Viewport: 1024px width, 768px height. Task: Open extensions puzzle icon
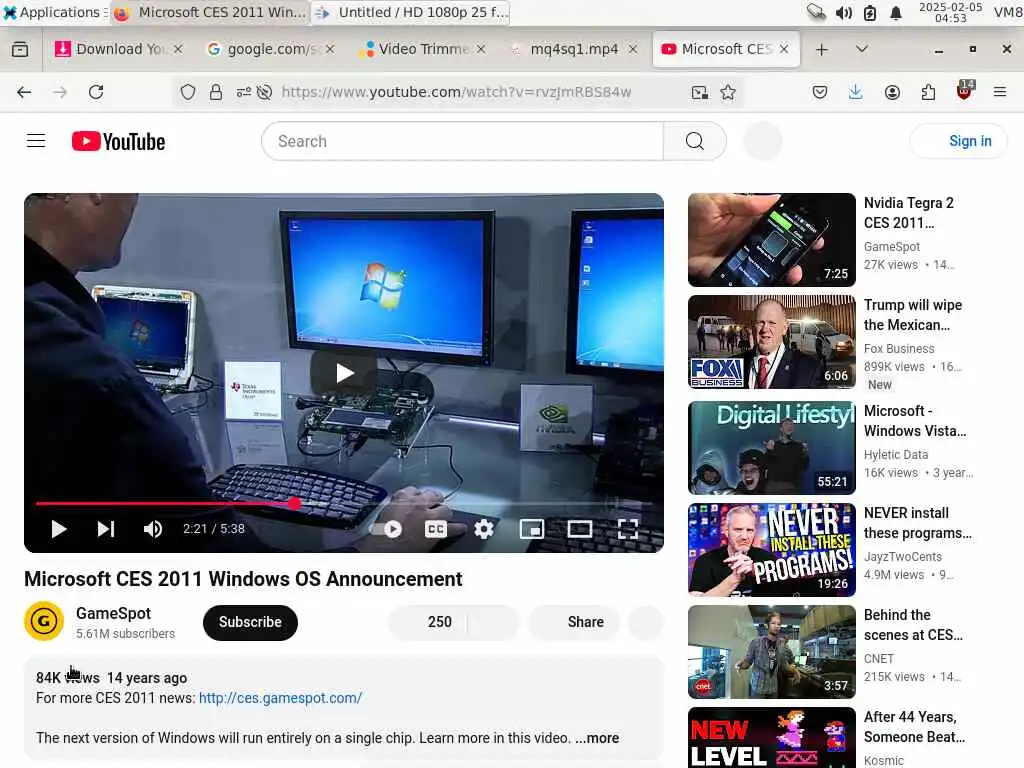point(928,92)
